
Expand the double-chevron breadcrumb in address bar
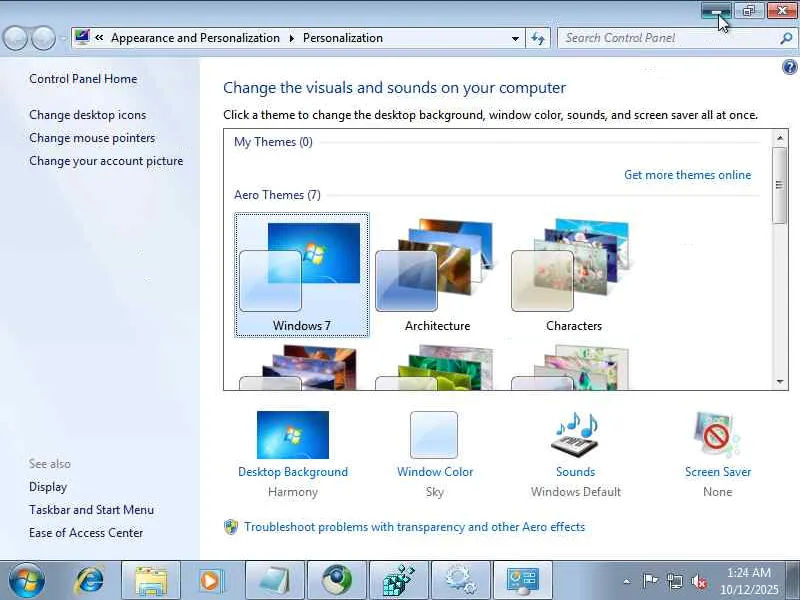99,38
